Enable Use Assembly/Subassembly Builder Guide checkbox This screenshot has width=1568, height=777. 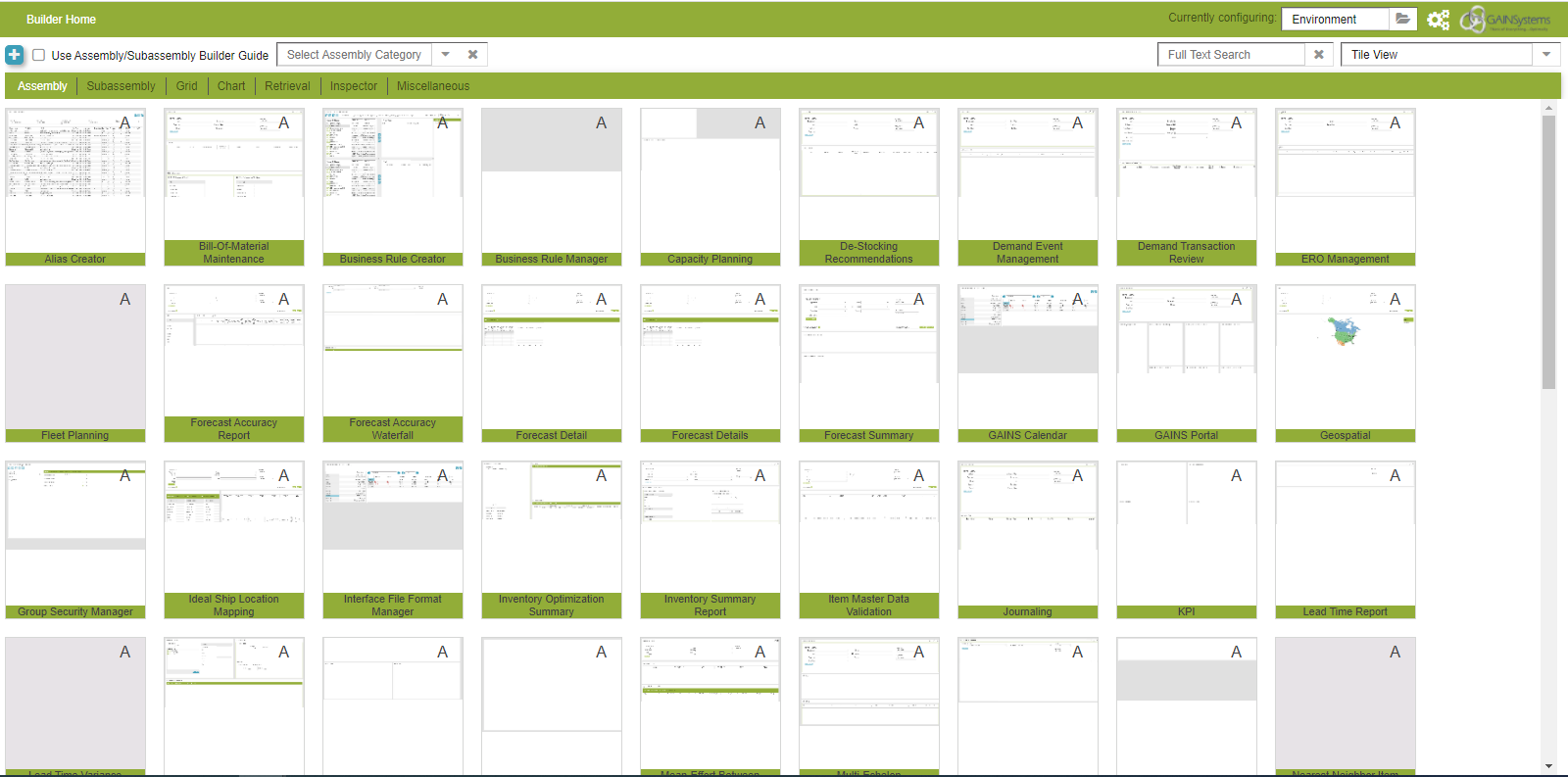pyautogui.click(x=39, y=55)
